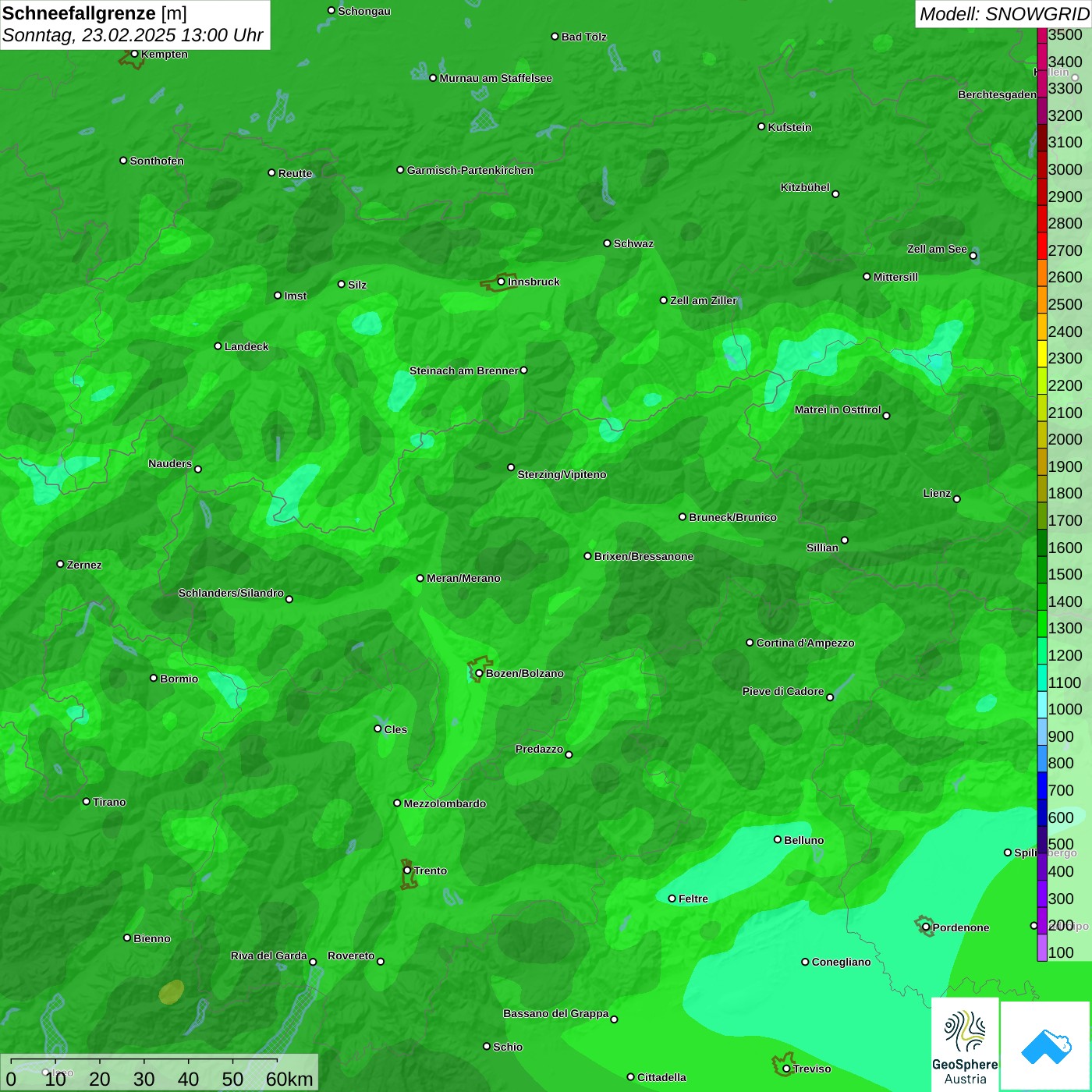Screen dimensions: 1092x1092
Task: Click the Matrei in Osttirol marker dot
Action: [x=886, y=416]
